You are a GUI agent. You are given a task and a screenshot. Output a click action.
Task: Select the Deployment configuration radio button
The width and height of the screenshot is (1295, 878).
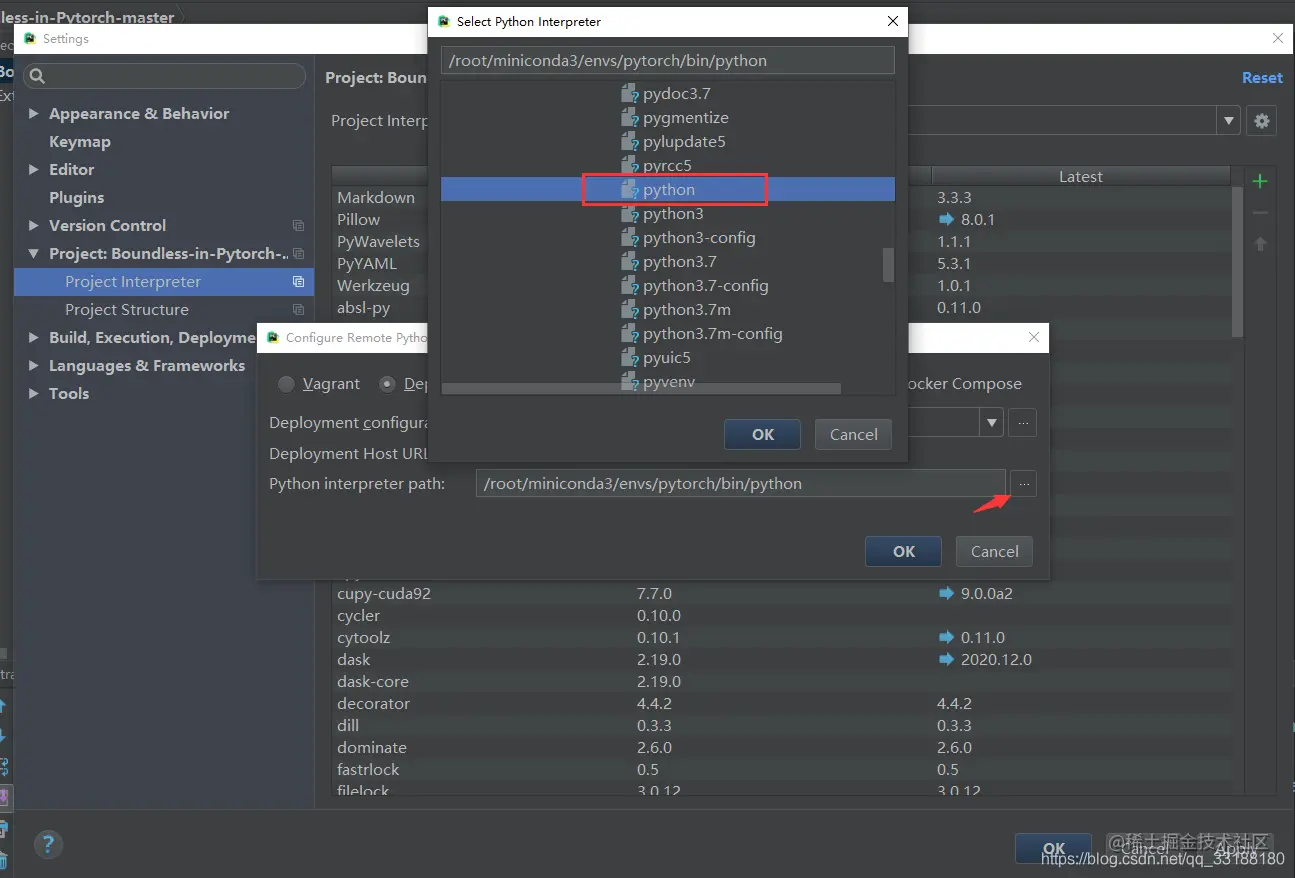pyautogui.click(x=387, y=384)
